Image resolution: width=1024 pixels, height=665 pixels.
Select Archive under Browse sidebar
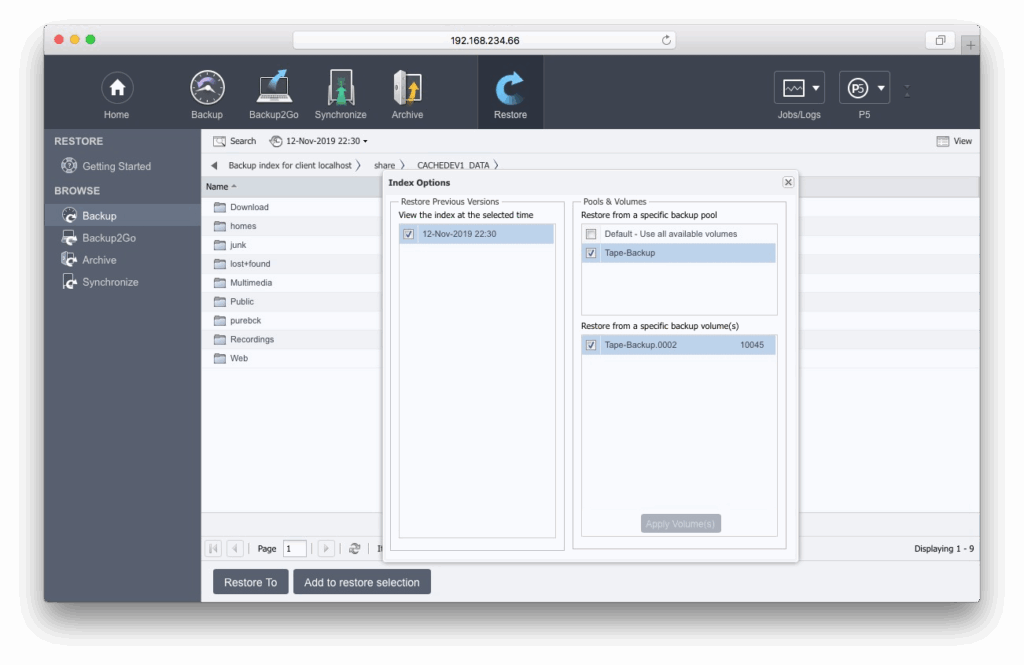pyautogui.click(x=99, y=260)
